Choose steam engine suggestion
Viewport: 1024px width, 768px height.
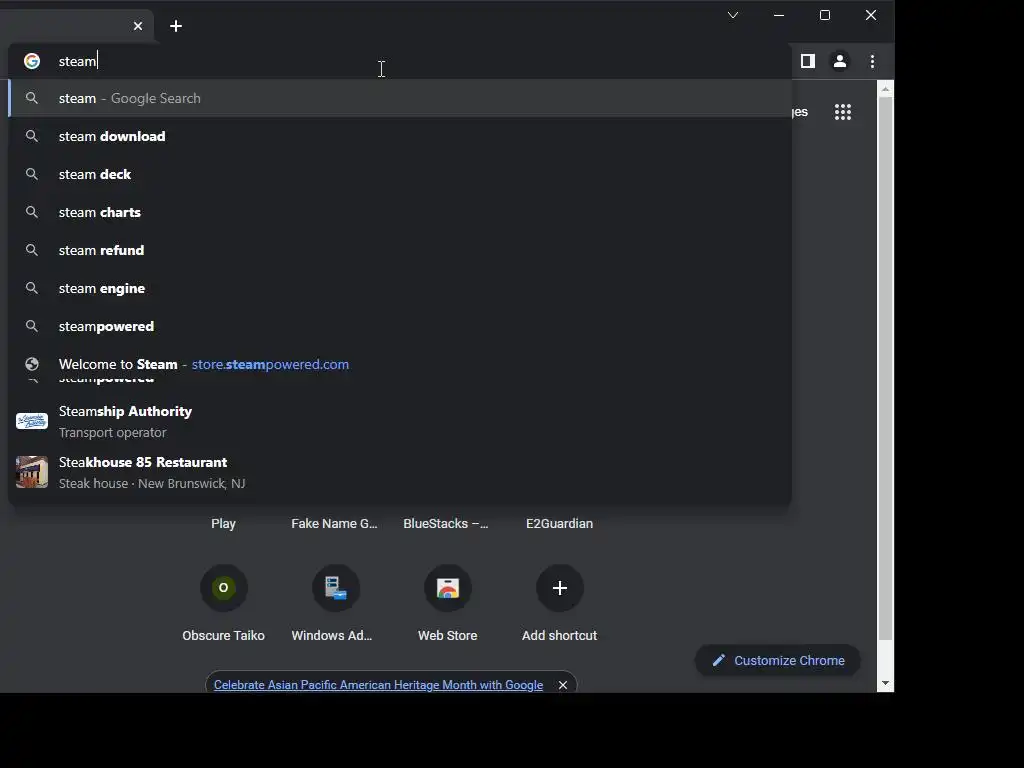click(x=400, y=288)
